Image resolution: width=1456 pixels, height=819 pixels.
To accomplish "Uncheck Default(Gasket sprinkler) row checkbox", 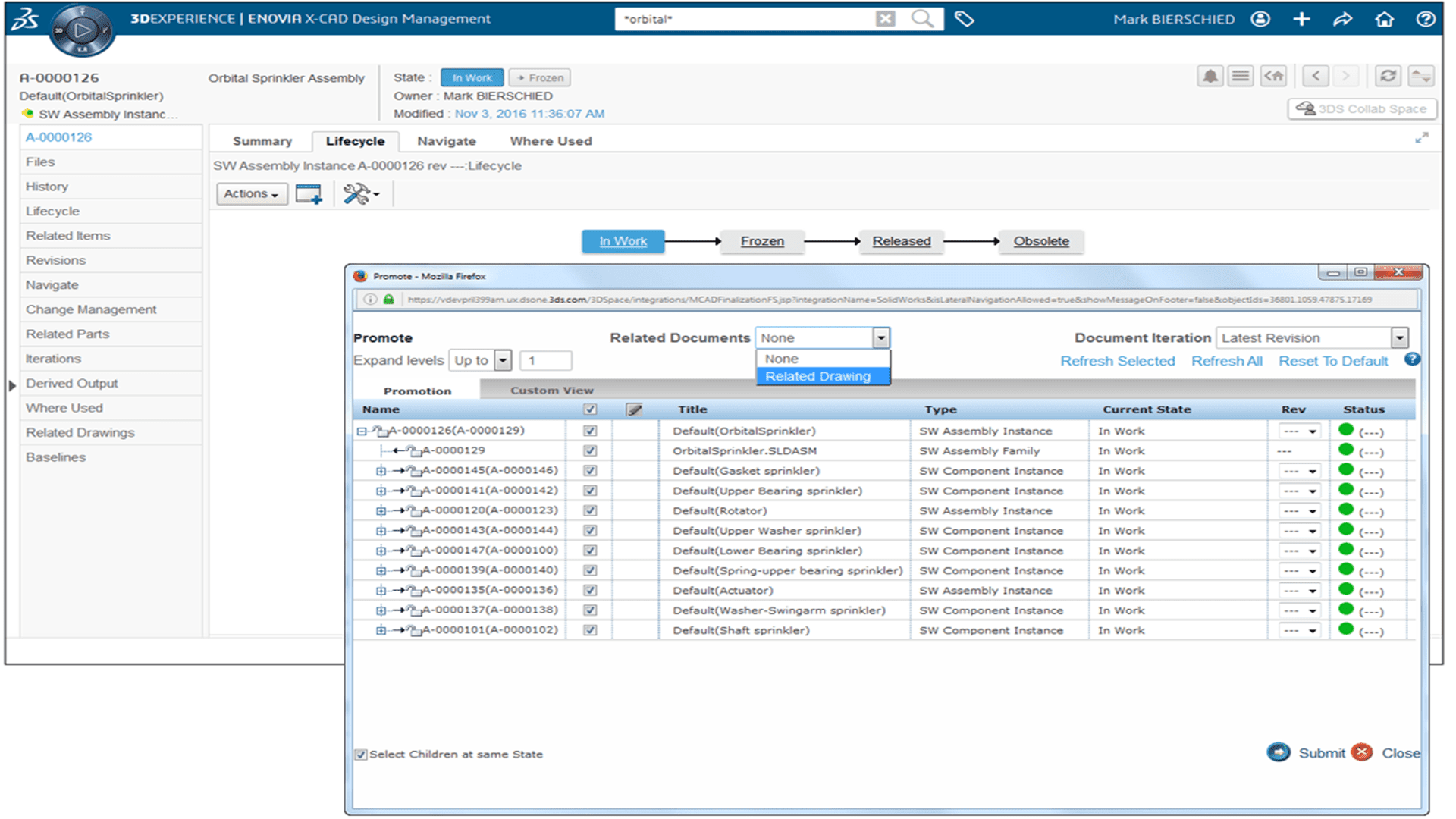I will [x=590, y=471].
